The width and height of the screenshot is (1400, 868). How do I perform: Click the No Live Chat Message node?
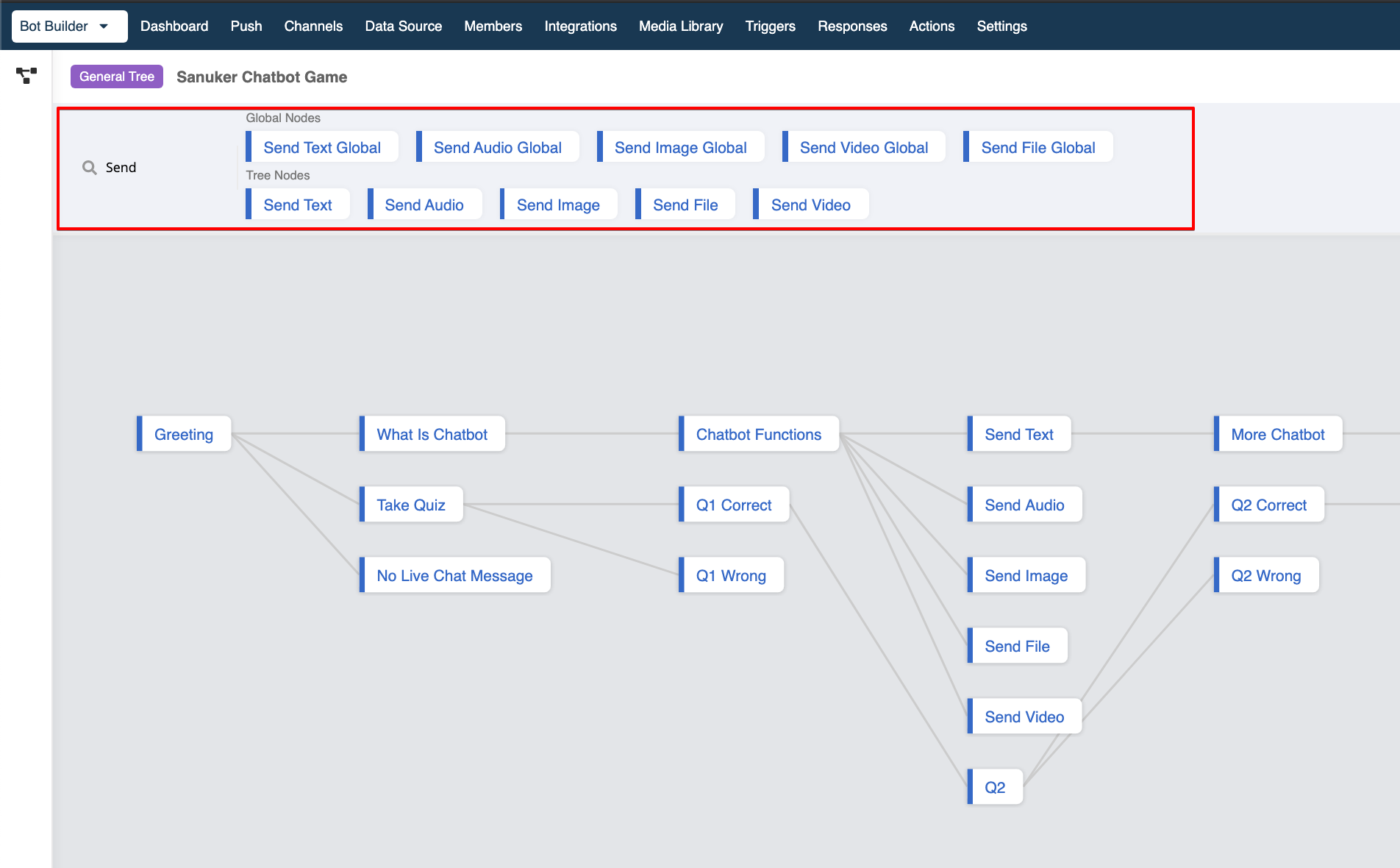click(x=454, y=575)
